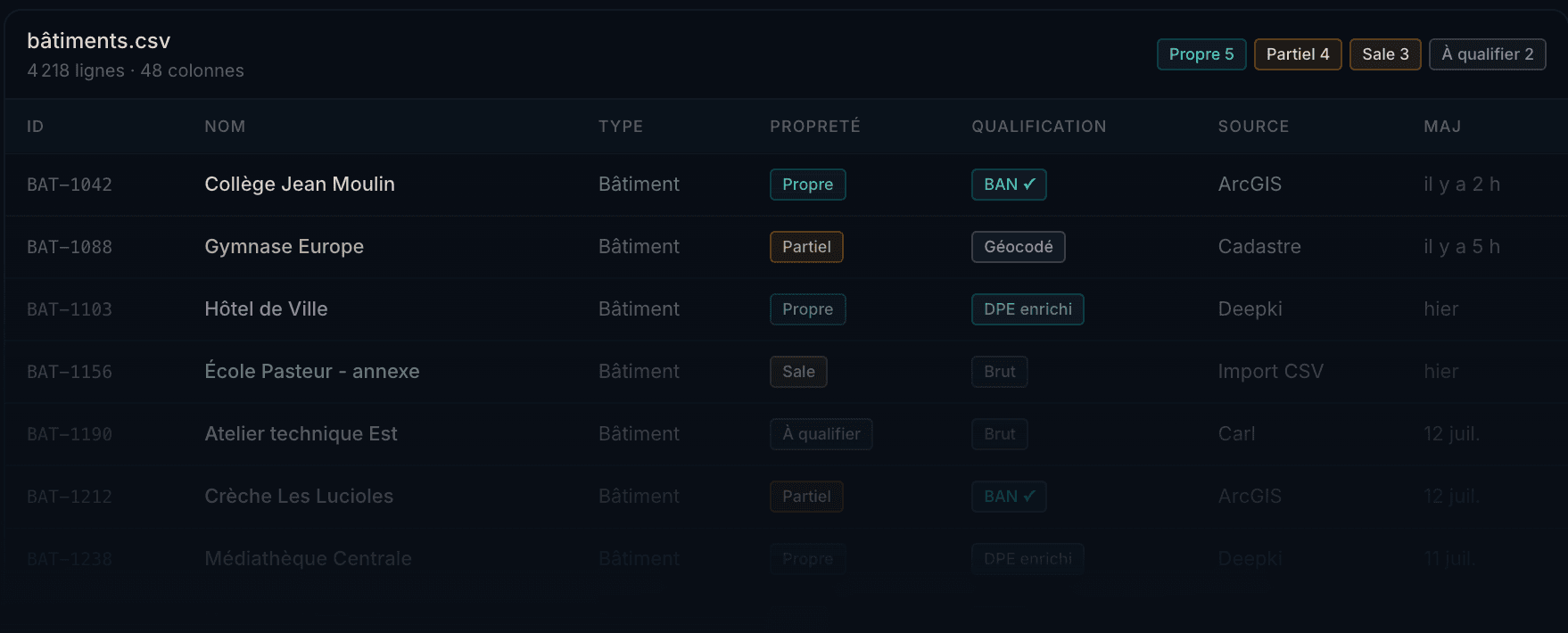Click the Partiel badge on Gymnase Europe
Viewport: 1568px width, 633px height.
click(806, 247)
